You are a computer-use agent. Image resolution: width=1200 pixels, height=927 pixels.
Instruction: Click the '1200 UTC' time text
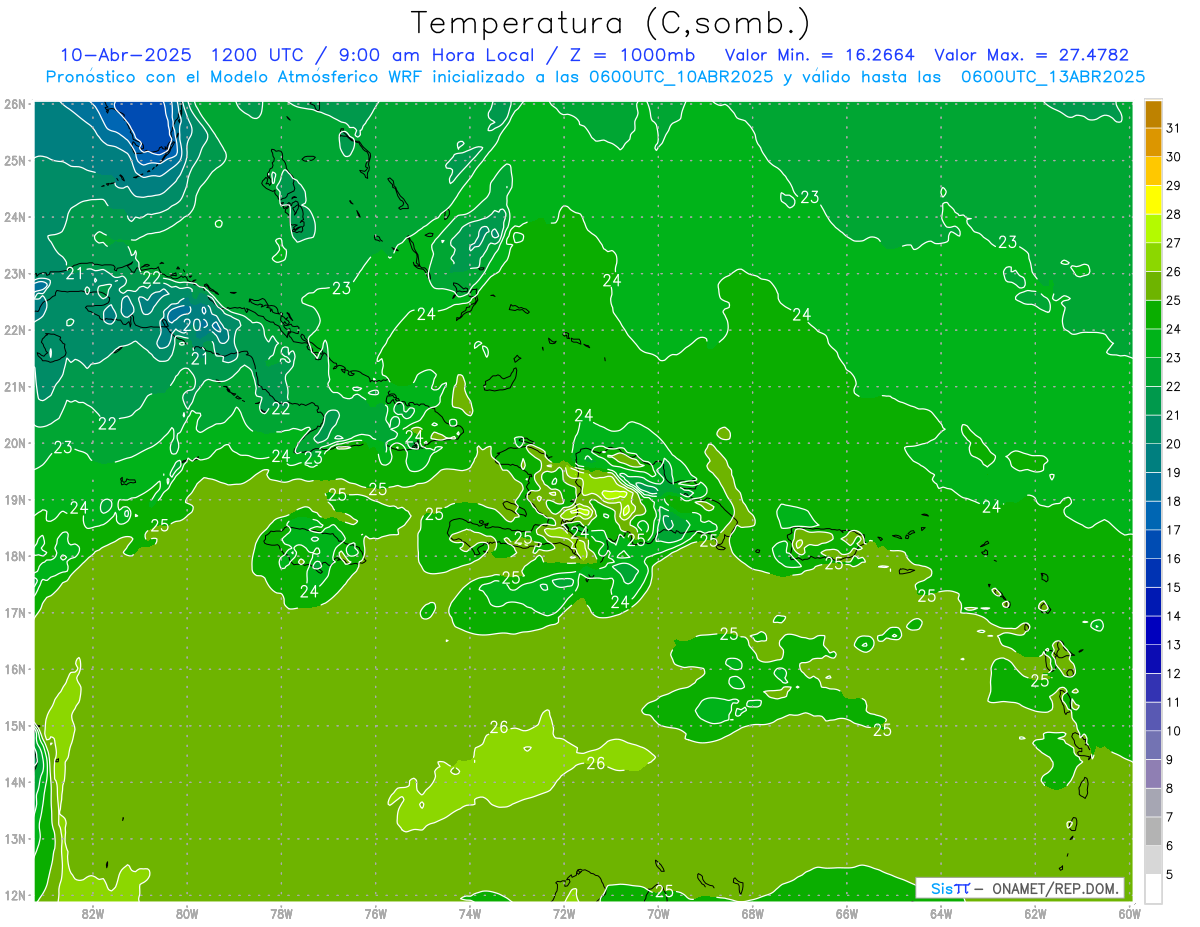(258, 55)
